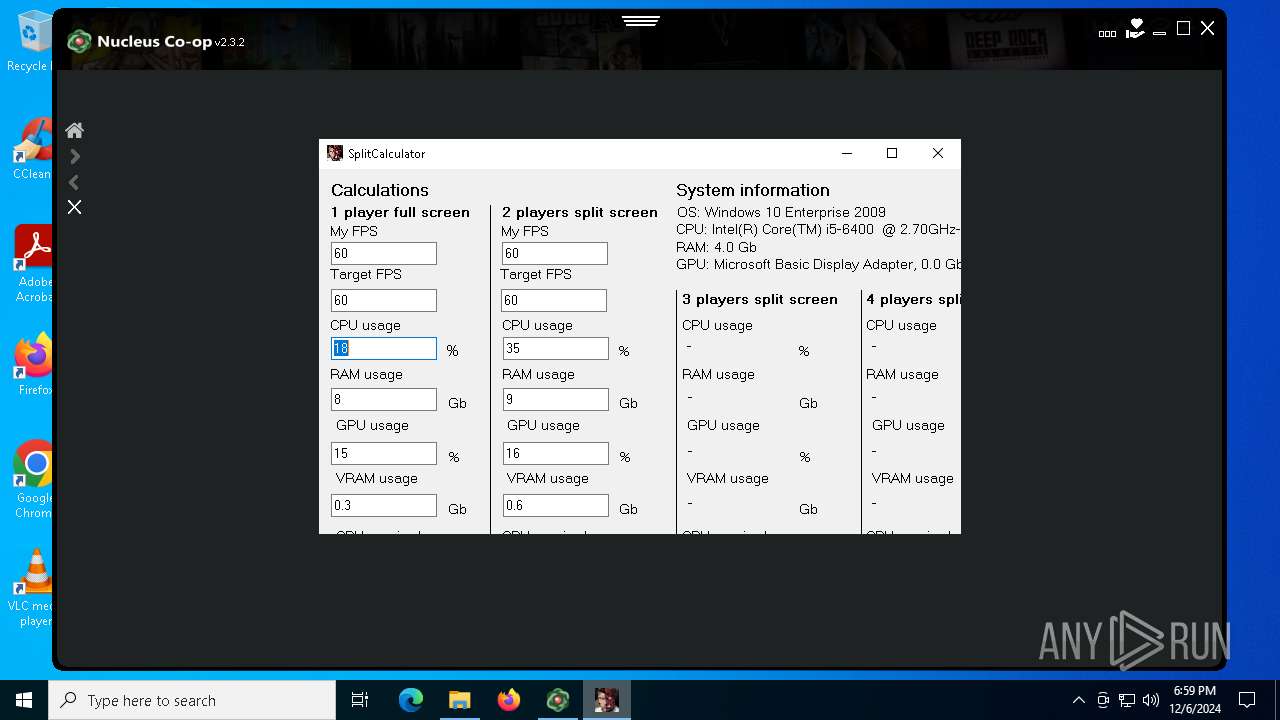Click 3 players CPU usage label

717,325
